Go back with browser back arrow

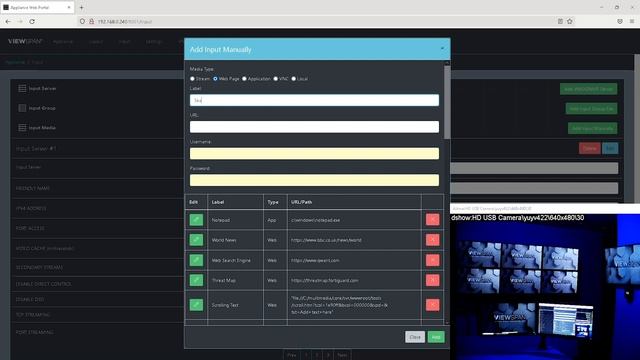[x=8, y=21]
